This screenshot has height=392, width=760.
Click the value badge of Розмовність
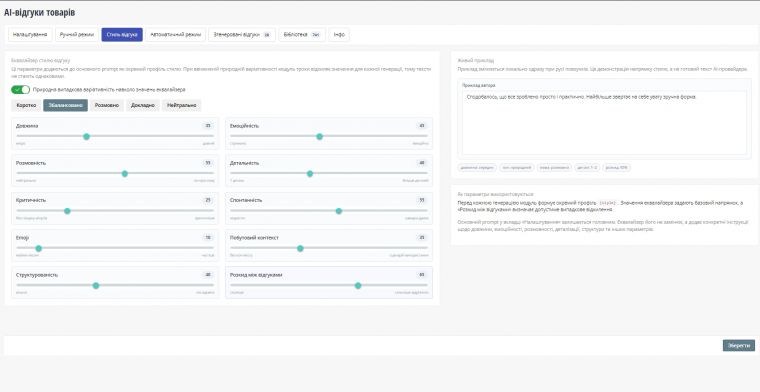tap(207, 163)
